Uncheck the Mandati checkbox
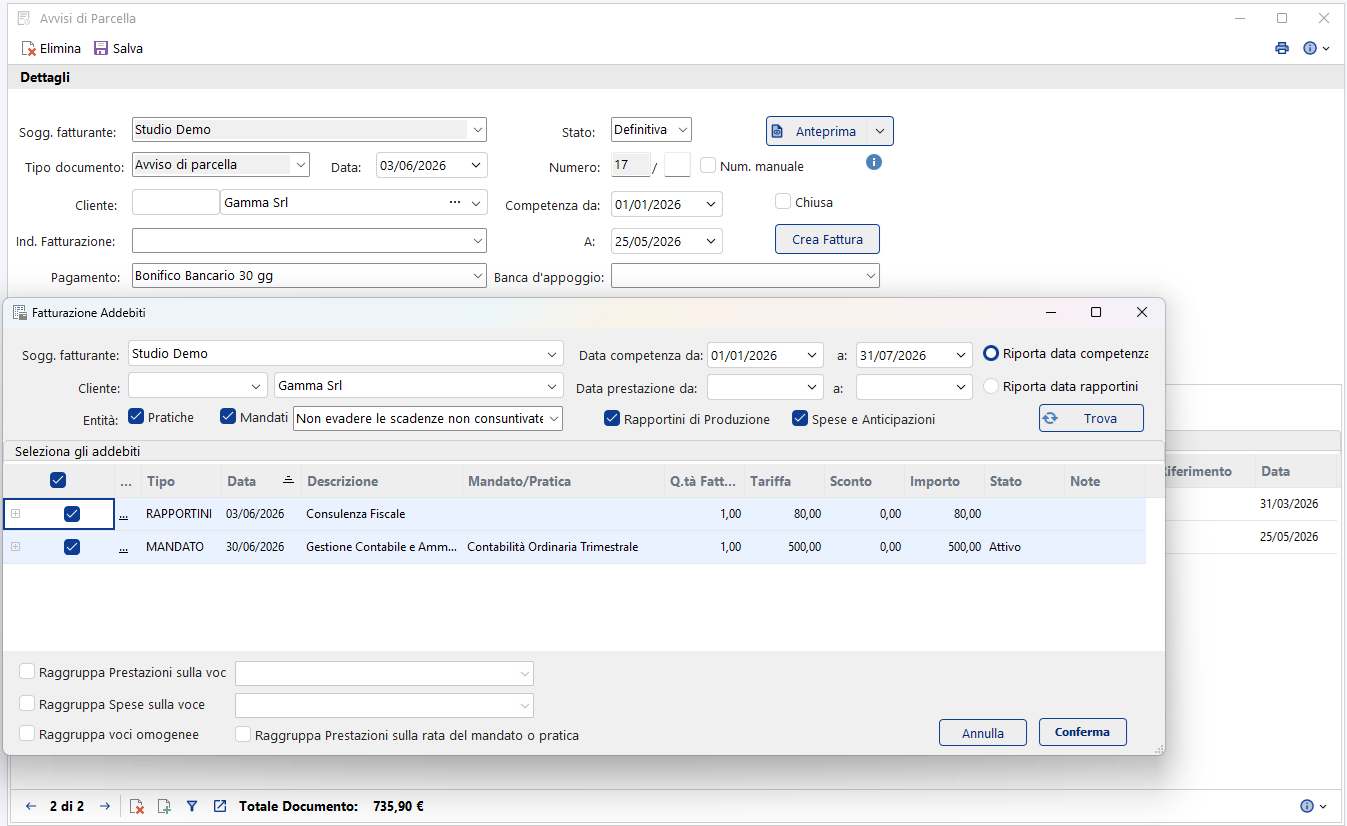The height and width of the screenshot is (826, 1347). tap(228, 417)
